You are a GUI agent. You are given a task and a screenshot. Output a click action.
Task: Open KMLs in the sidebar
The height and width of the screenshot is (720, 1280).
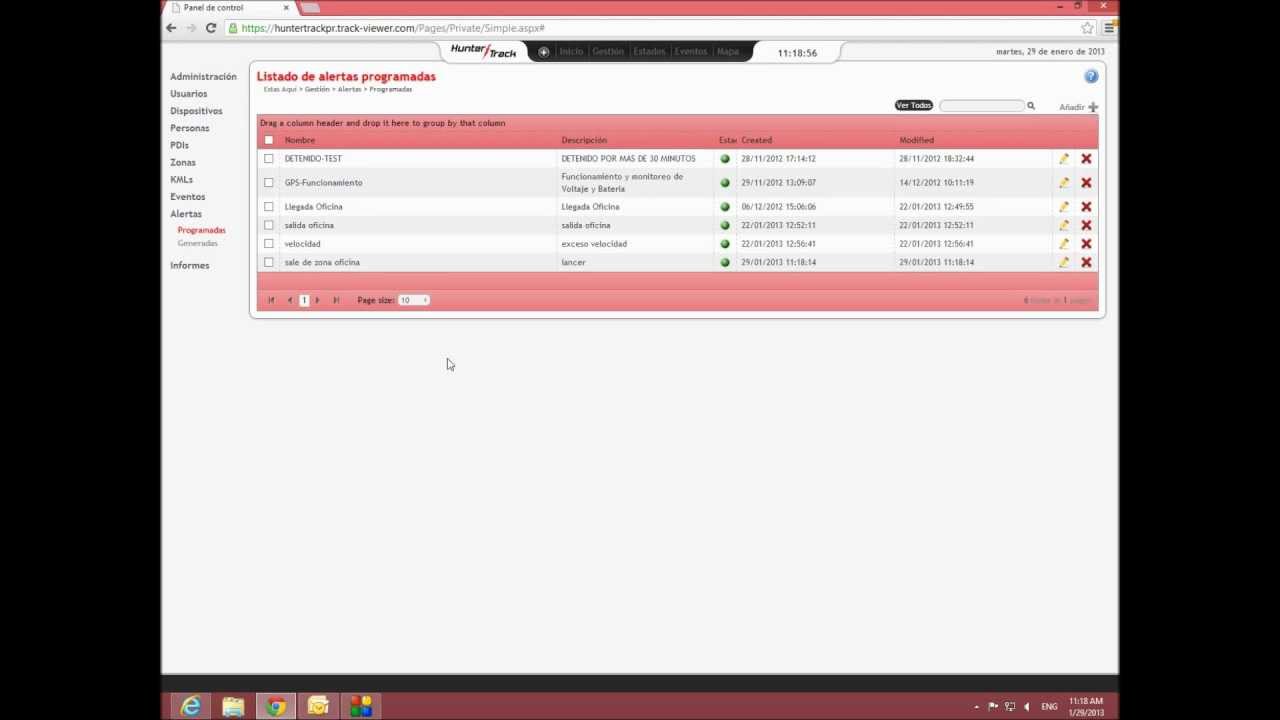181,180
